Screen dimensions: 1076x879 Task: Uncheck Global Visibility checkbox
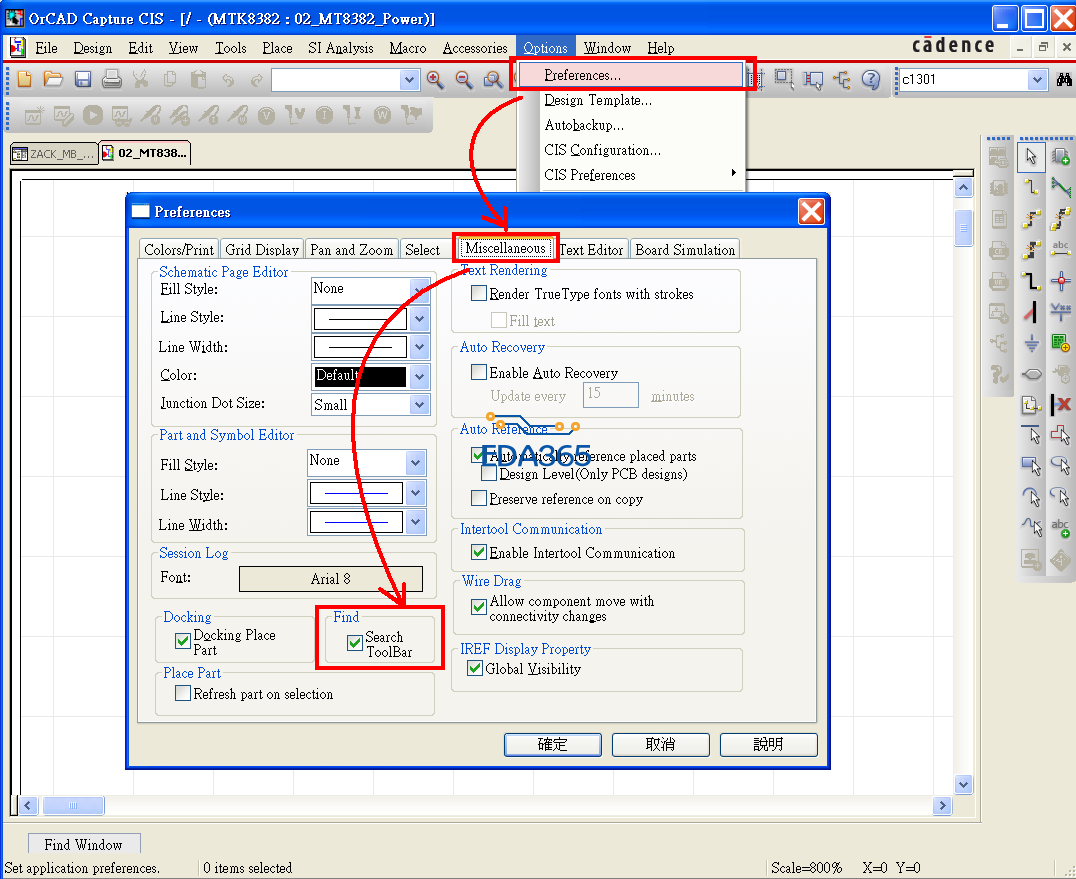[x=475, y=668]
